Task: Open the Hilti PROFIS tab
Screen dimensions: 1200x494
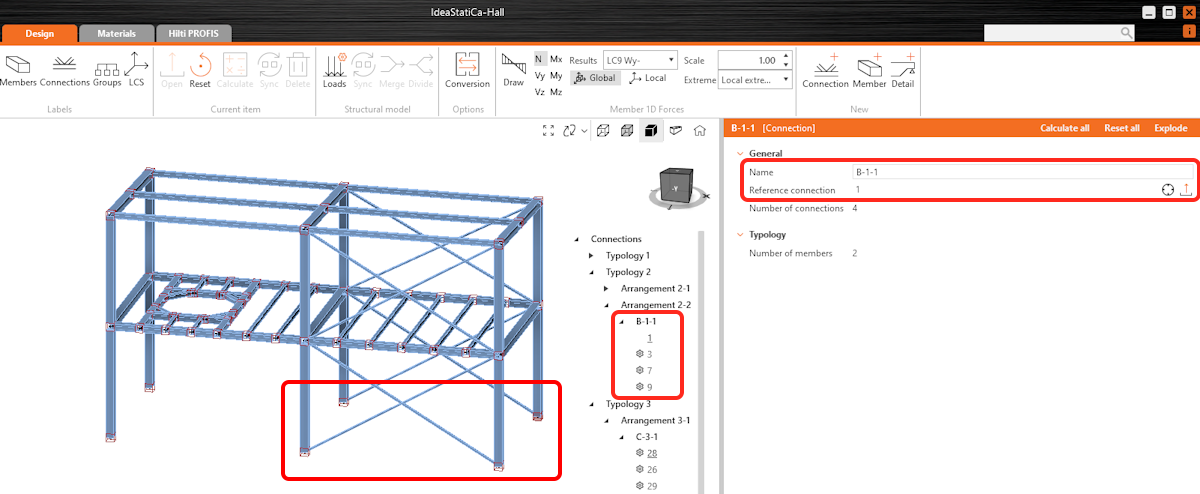Action: point(194,33)
